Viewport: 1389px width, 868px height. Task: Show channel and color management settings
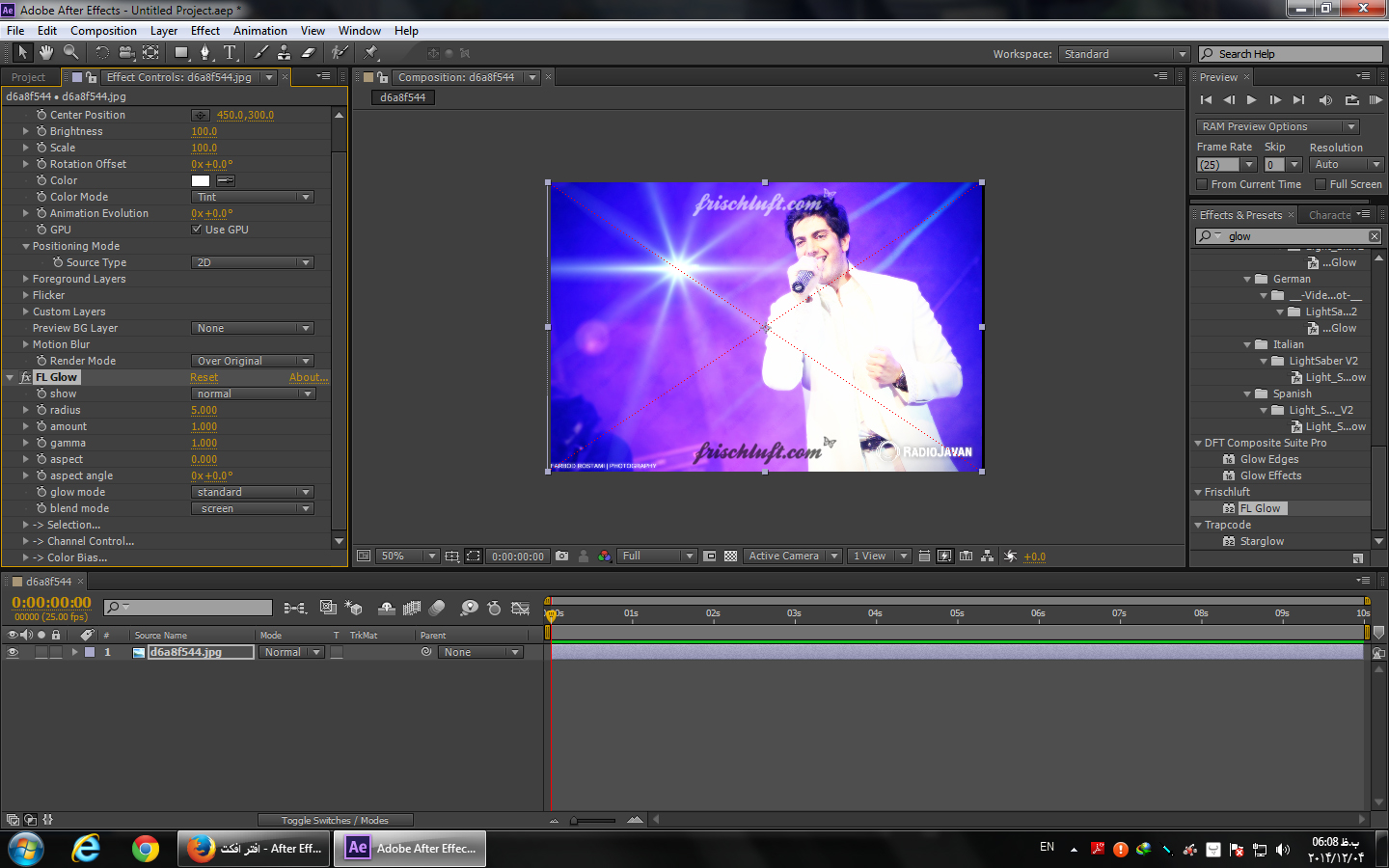pyautogui.click(x=605, y=556)
